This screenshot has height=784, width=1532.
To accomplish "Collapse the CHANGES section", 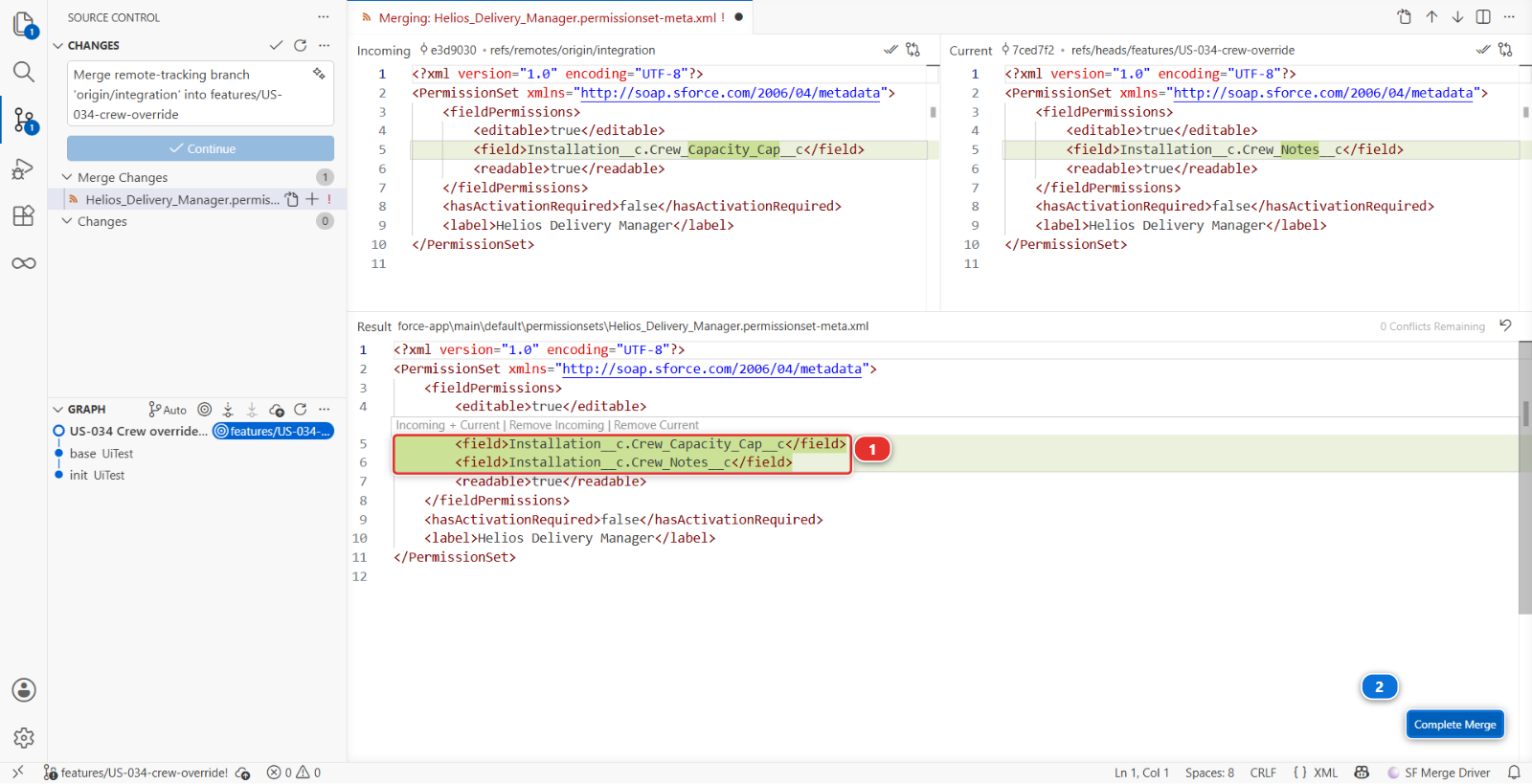I will point(58,45).
